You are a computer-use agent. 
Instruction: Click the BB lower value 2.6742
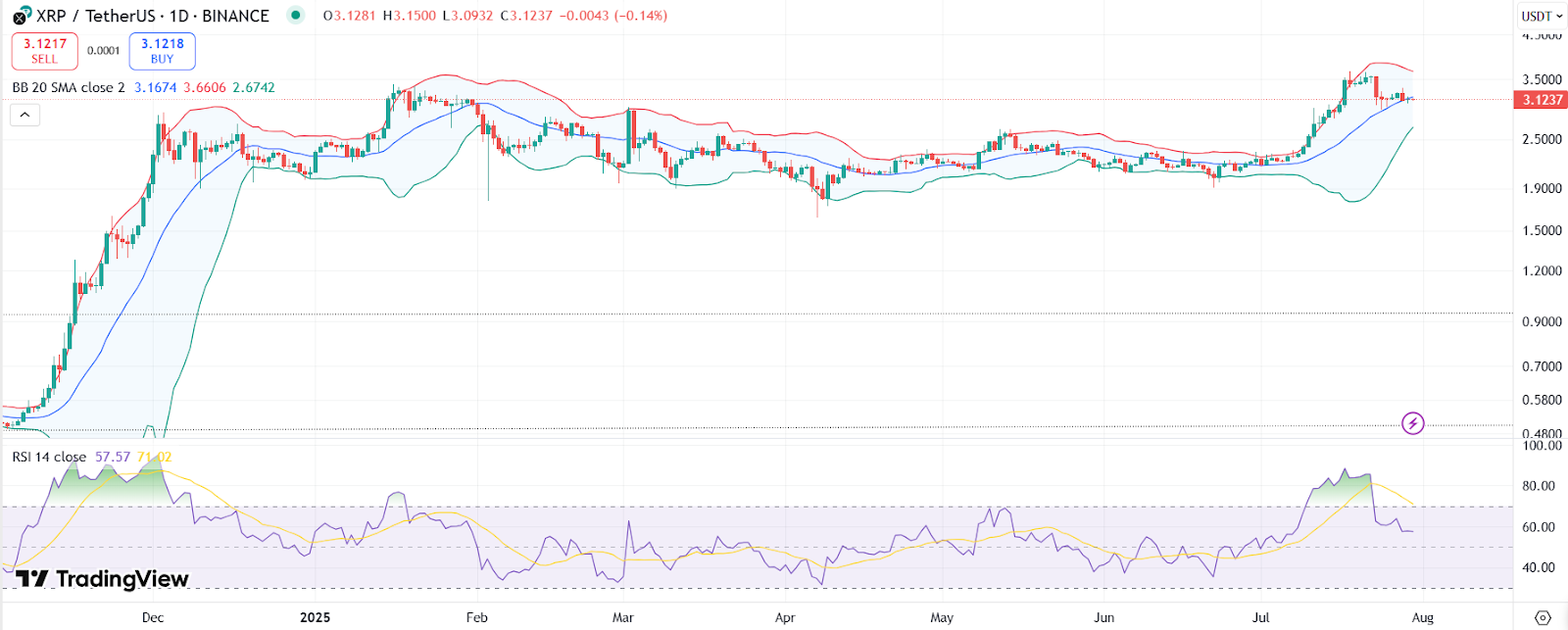pyautogui.click(x=254, y=87)
